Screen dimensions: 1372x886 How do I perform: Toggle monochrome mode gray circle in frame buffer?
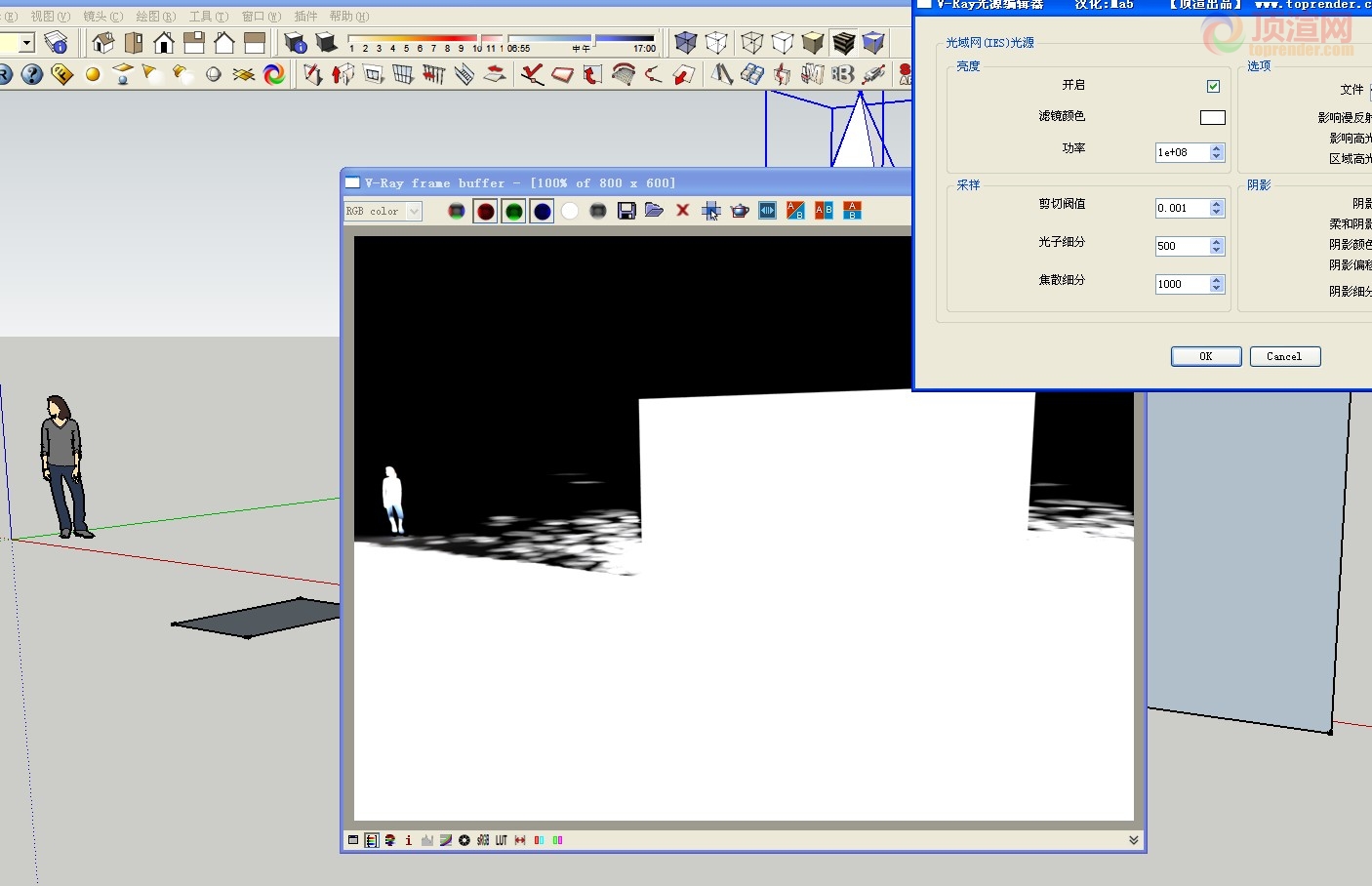click(x=598, y=211)
